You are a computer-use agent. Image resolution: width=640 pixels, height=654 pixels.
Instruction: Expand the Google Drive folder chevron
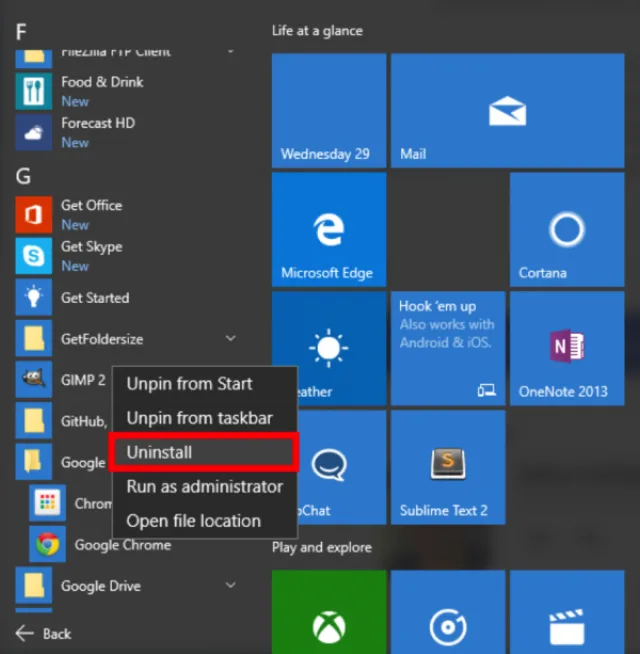click(x=231, y=585)
